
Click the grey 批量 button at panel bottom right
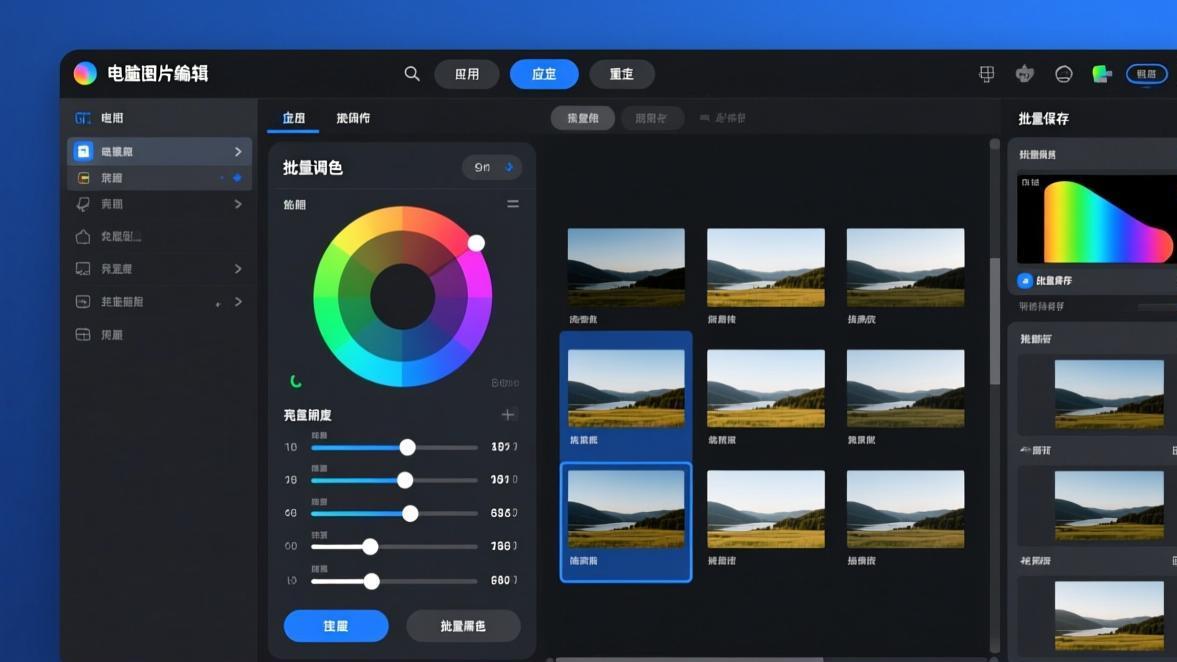[x=463, y=626]
